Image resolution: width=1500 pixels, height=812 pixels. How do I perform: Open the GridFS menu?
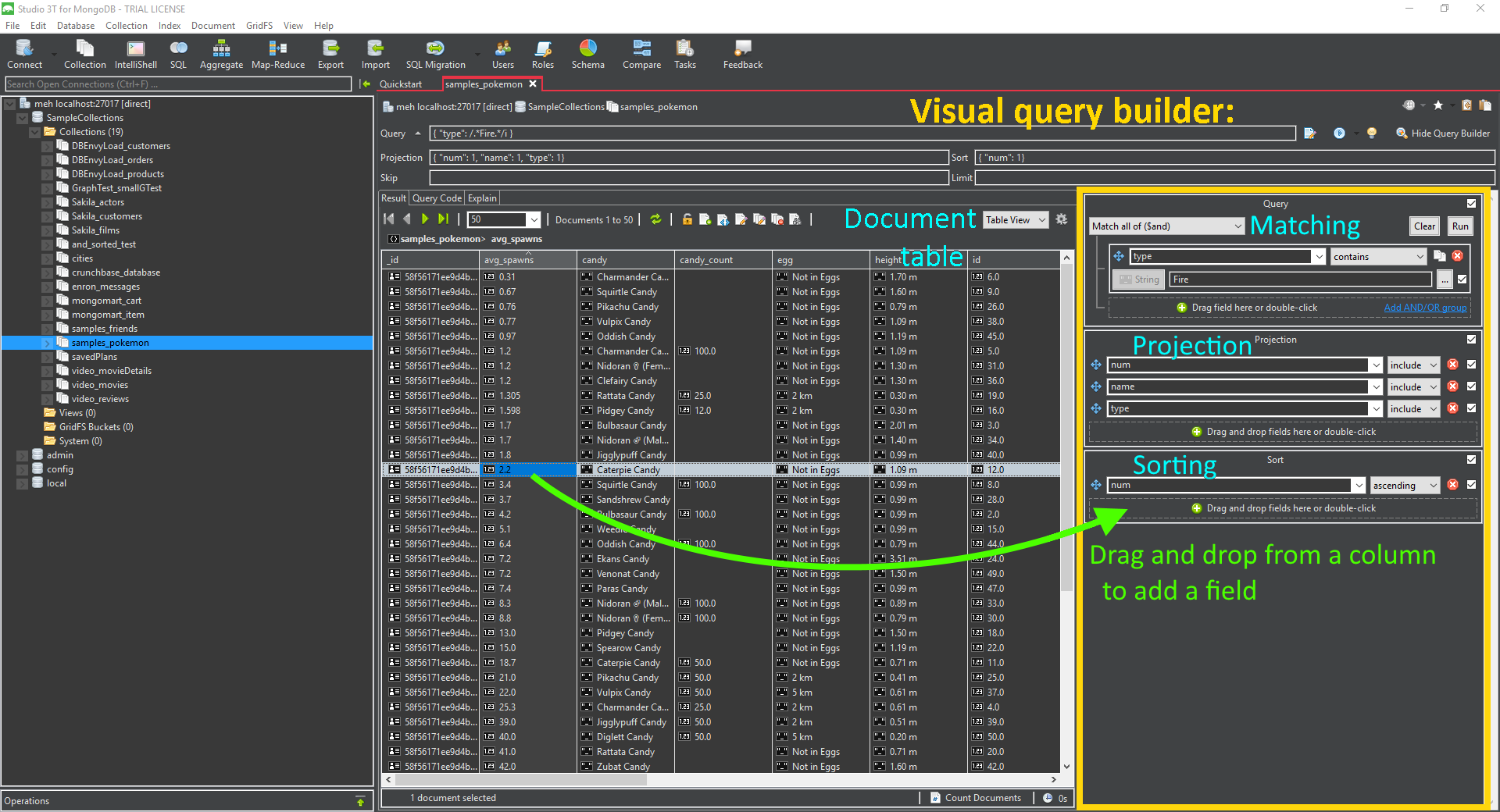click(259, 26)
